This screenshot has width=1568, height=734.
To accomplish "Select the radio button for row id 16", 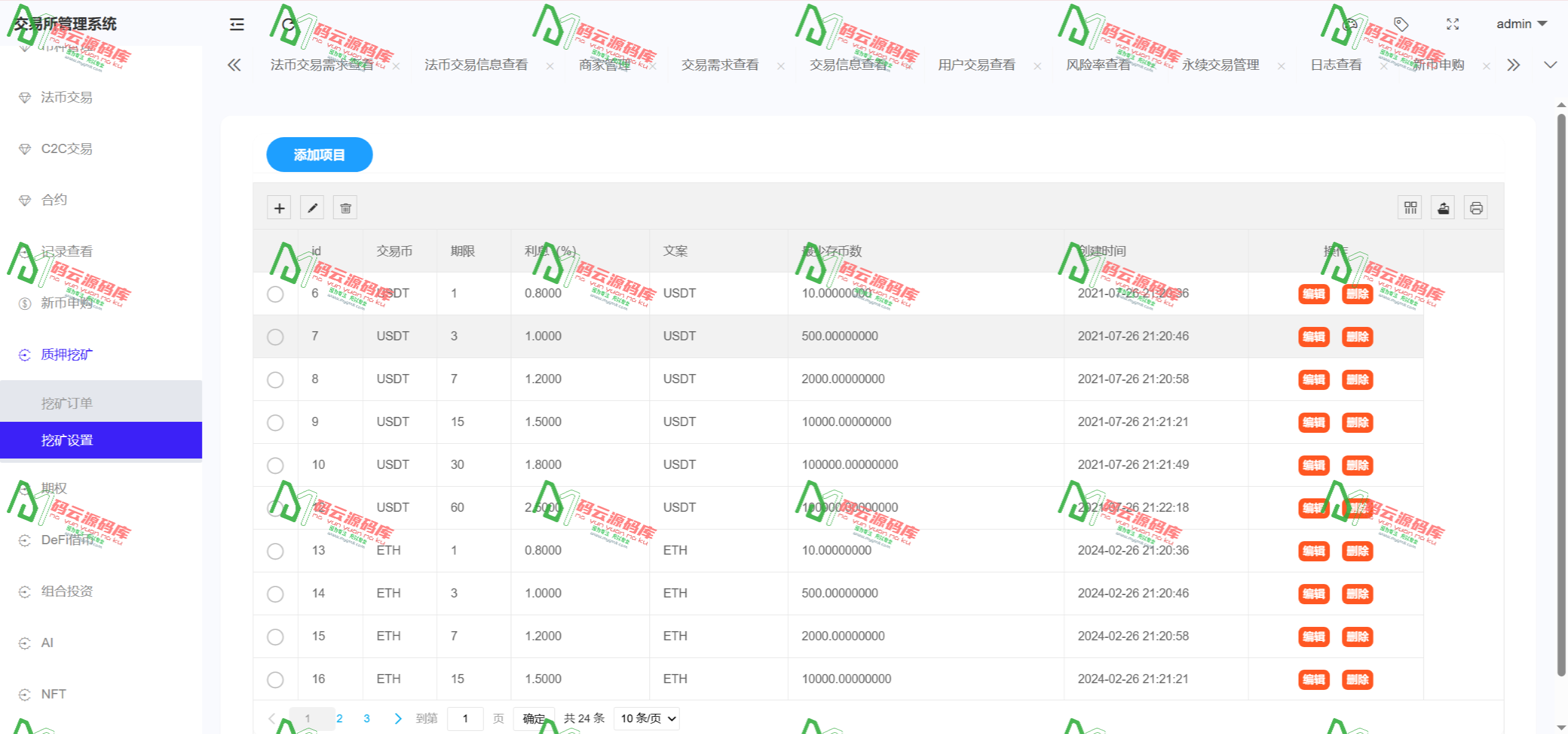I will tap(276, 680).
